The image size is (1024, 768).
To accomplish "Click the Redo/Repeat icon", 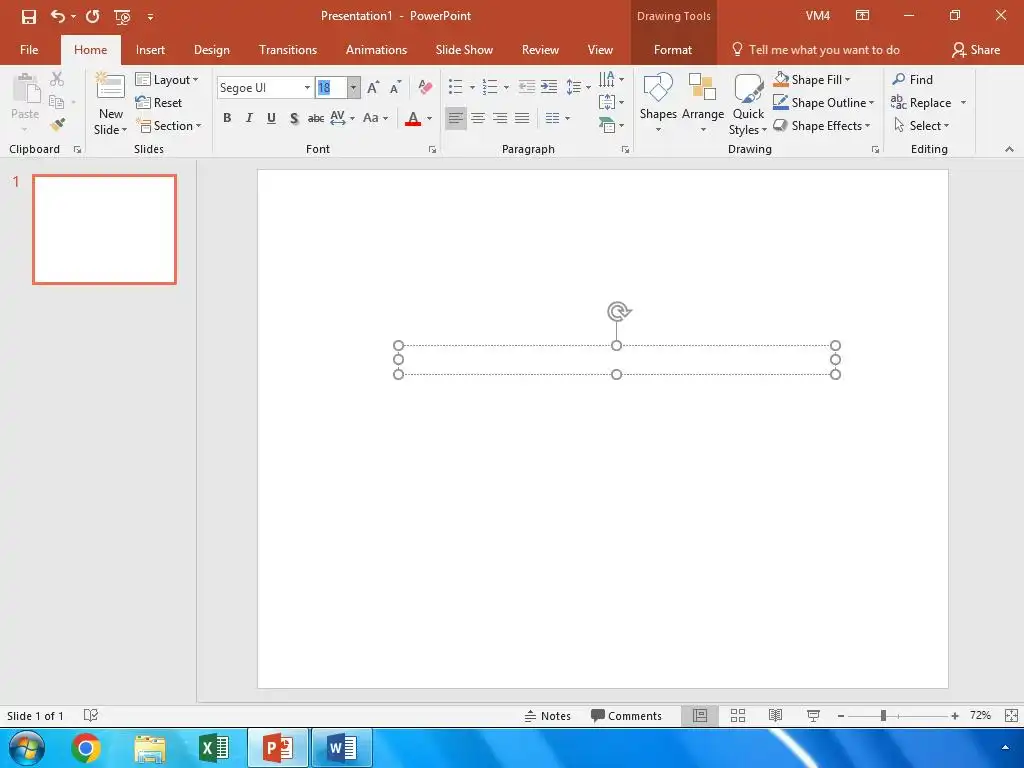I will 92,16.
